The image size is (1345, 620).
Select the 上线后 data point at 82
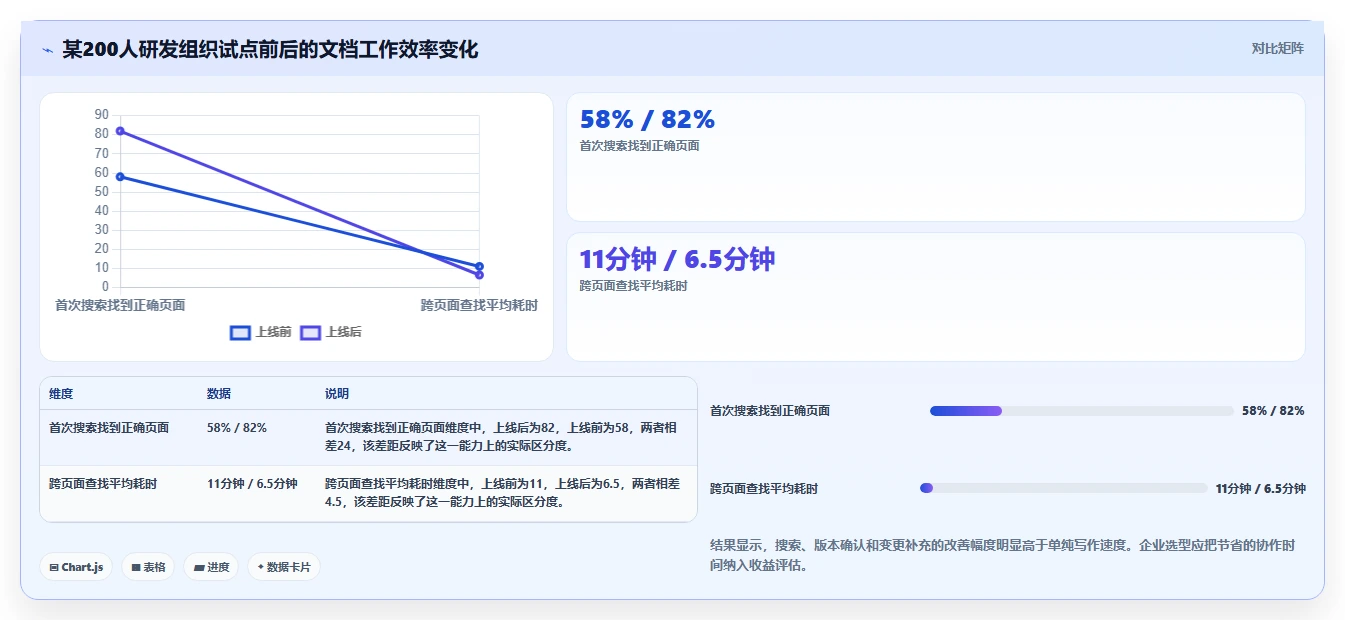pyautogui.click(x=120, y=131)
